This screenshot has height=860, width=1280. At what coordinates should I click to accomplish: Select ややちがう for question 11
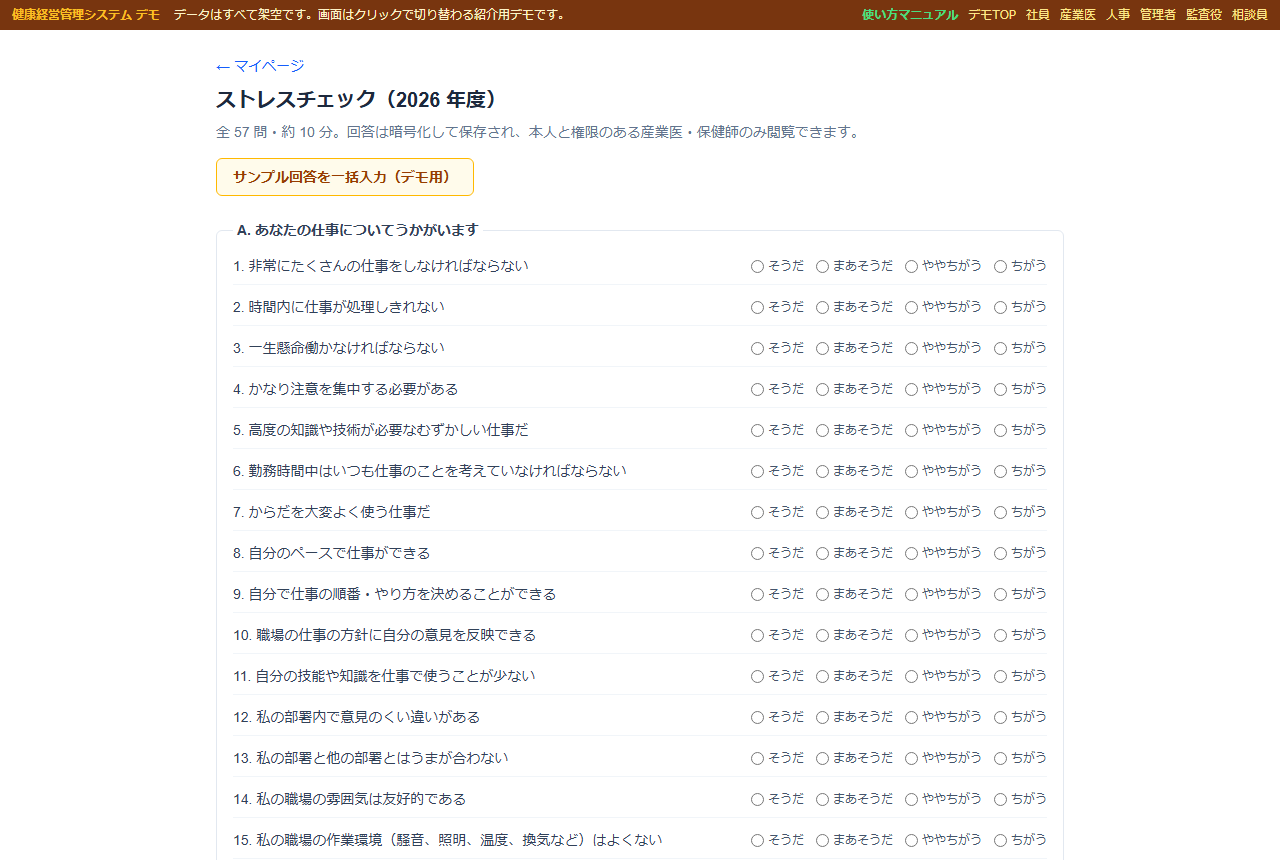[911, 676]
